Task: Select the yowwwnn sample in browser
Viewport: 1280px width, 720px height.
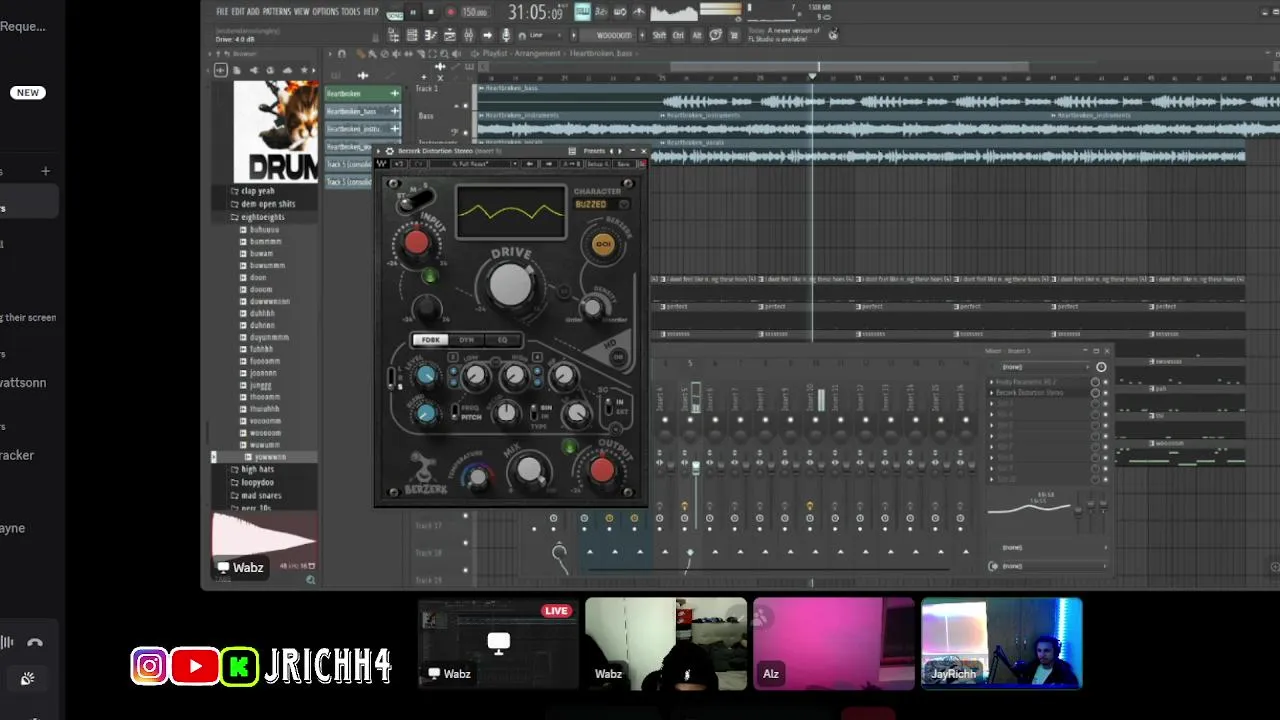Action: pyautogui.click(x=270, y=457)
